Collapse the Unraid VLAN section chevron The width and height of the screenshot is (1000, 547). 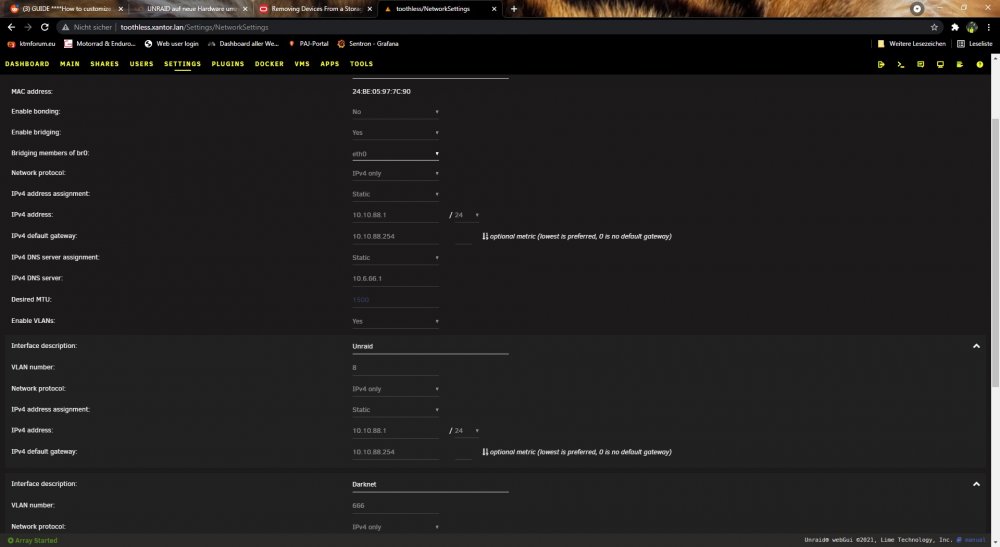pyautogui.click(x=976, y=346)
